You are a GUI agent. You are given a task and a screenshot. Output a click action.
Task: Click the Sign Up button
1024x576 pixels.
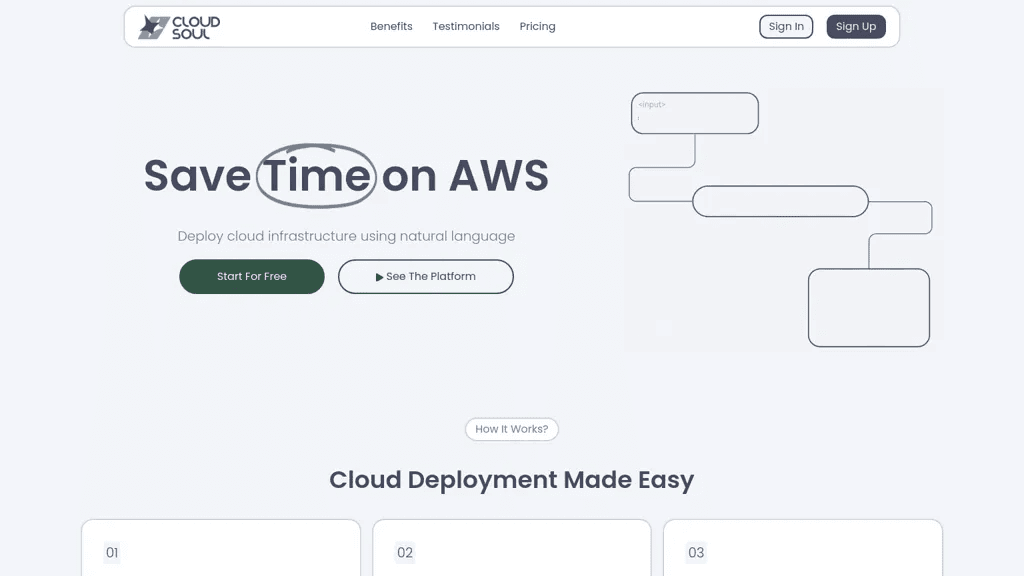856,27
